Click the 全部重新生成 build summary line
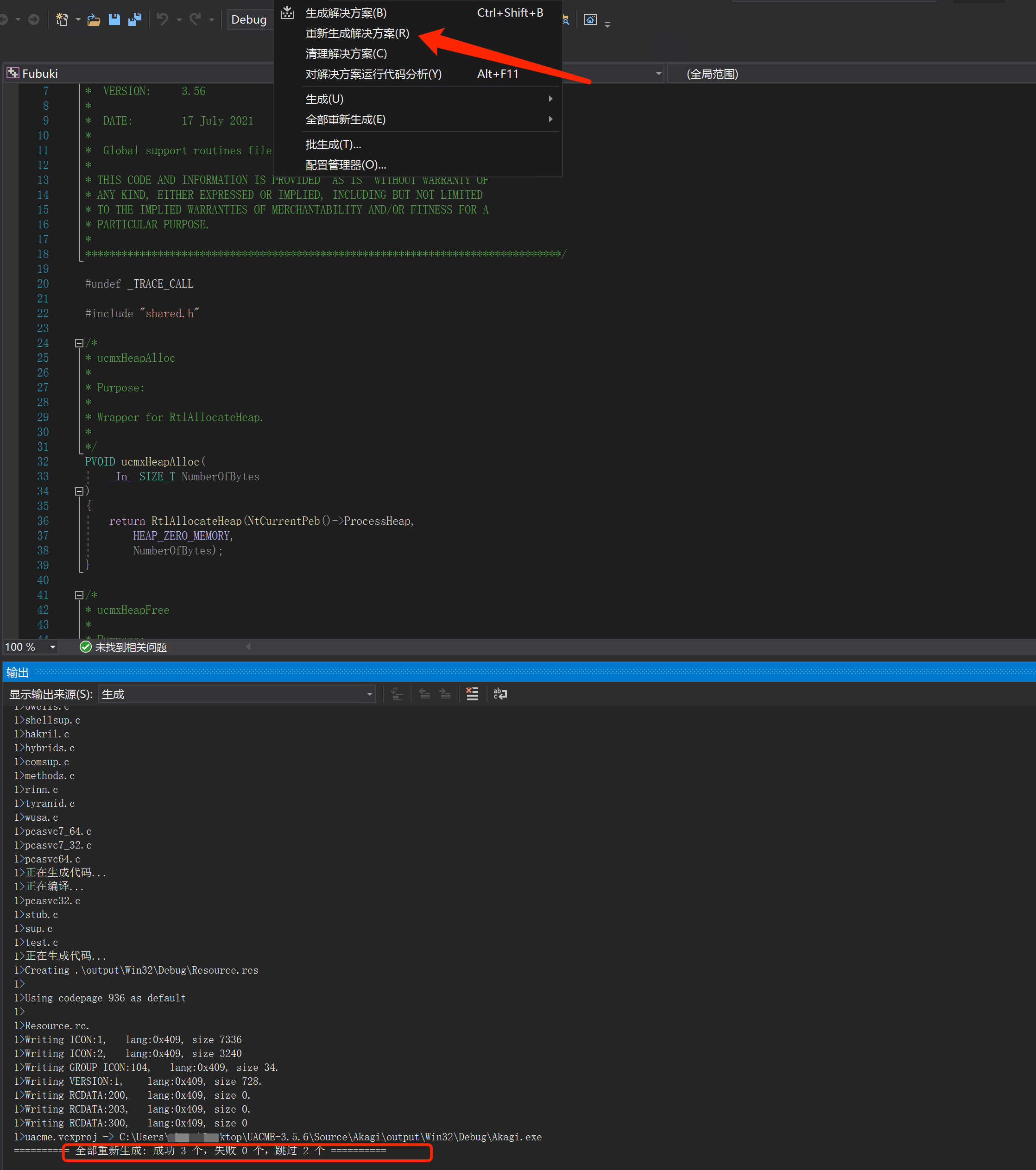Screen dimensions: 1036x1170 click(x=200, y=1151)
